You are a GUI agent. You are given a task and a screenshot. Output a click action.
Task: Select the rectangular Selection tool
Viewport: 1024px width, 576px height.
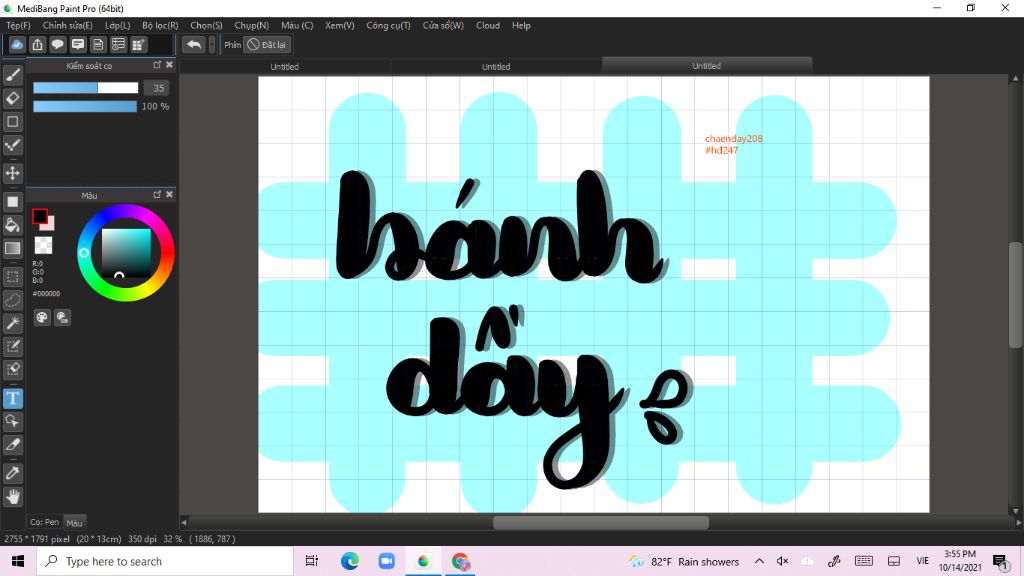(x=12, y=277)
